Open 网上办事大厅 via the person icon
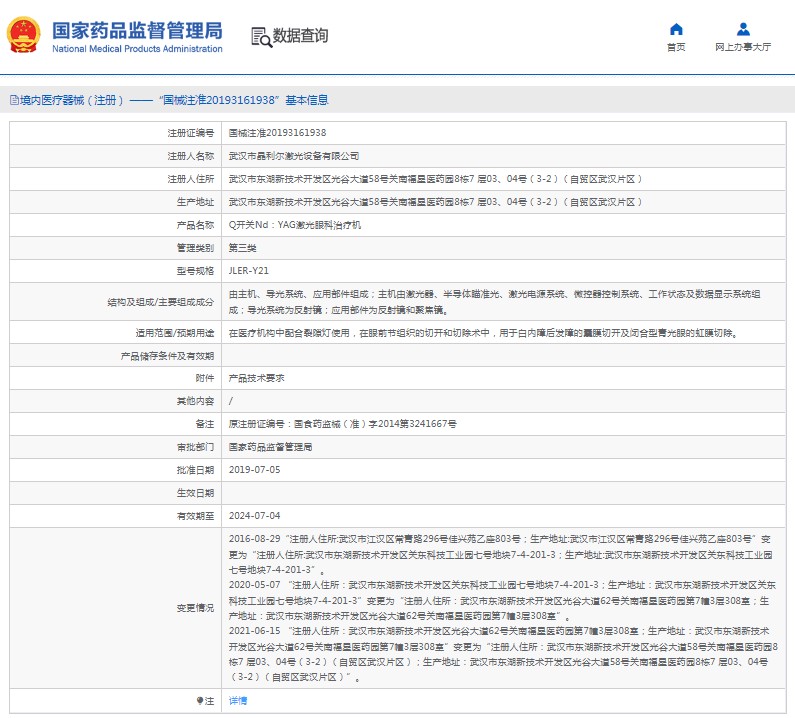Image resolution: width=795 pixels, height=718 pixels. pyautogui.click(x=742, y=29)
